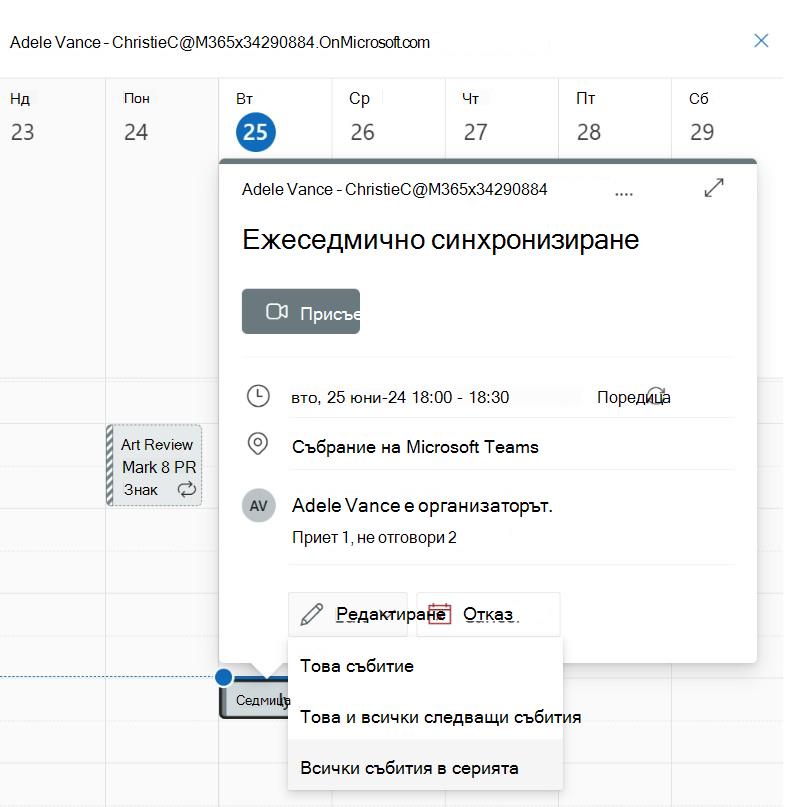Click the clock icon beside event time
Screen dimensions: 795x807
click(258, 396)
